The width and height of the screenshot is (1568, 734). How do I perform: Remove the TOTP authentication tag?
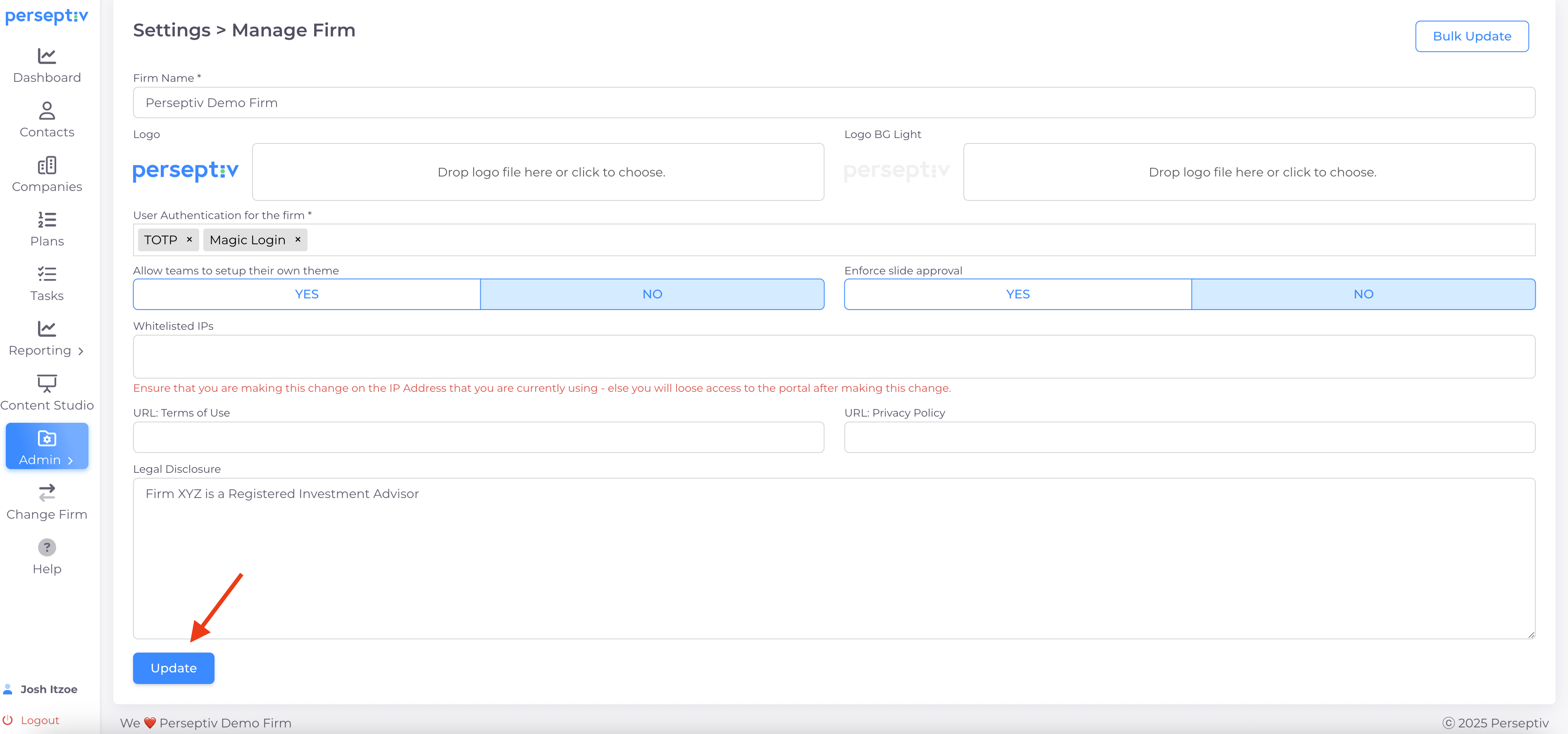[x=189, y=240]
